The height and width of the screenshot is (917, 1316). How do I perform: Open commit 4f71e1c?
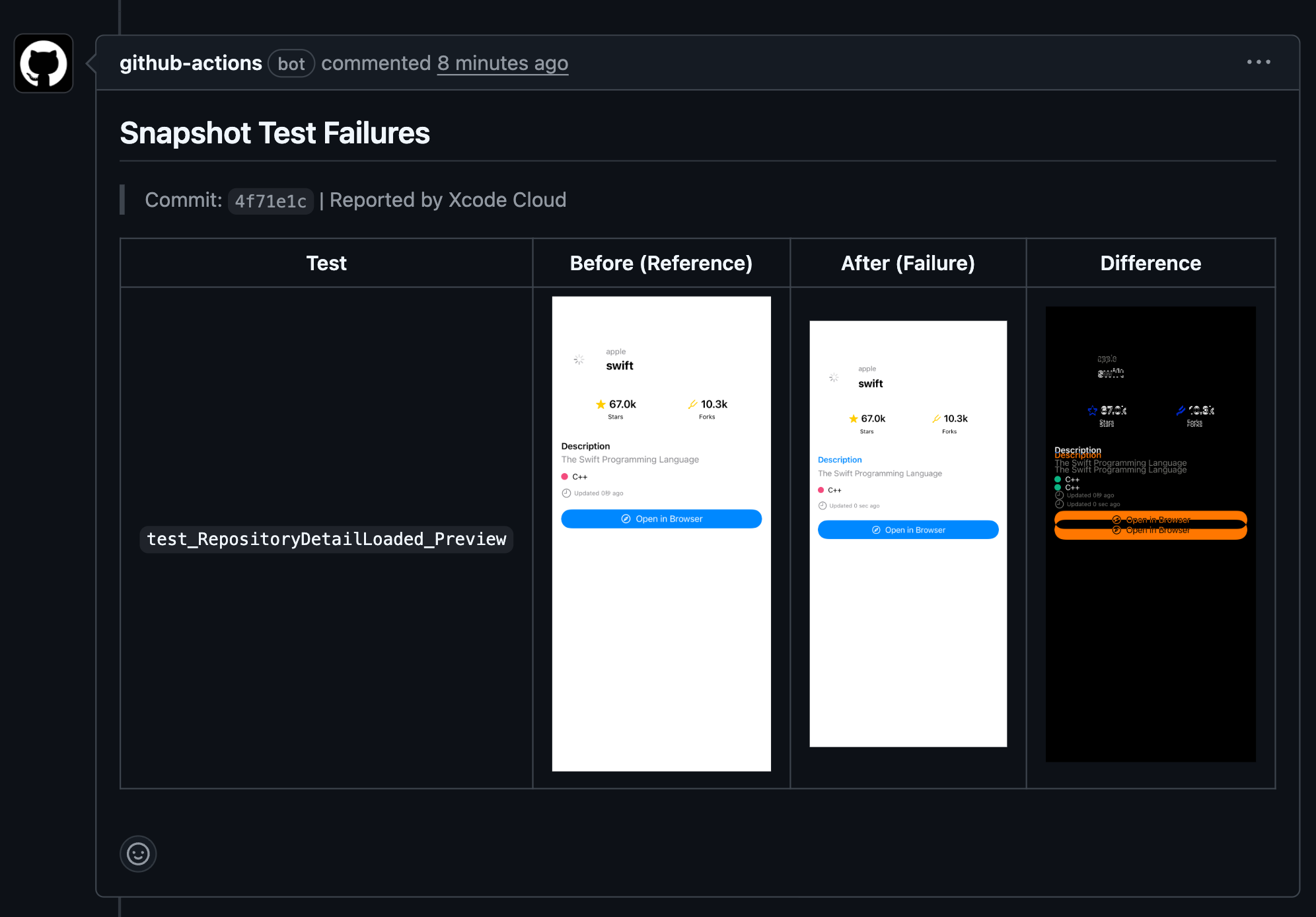(x=271, y=201)
